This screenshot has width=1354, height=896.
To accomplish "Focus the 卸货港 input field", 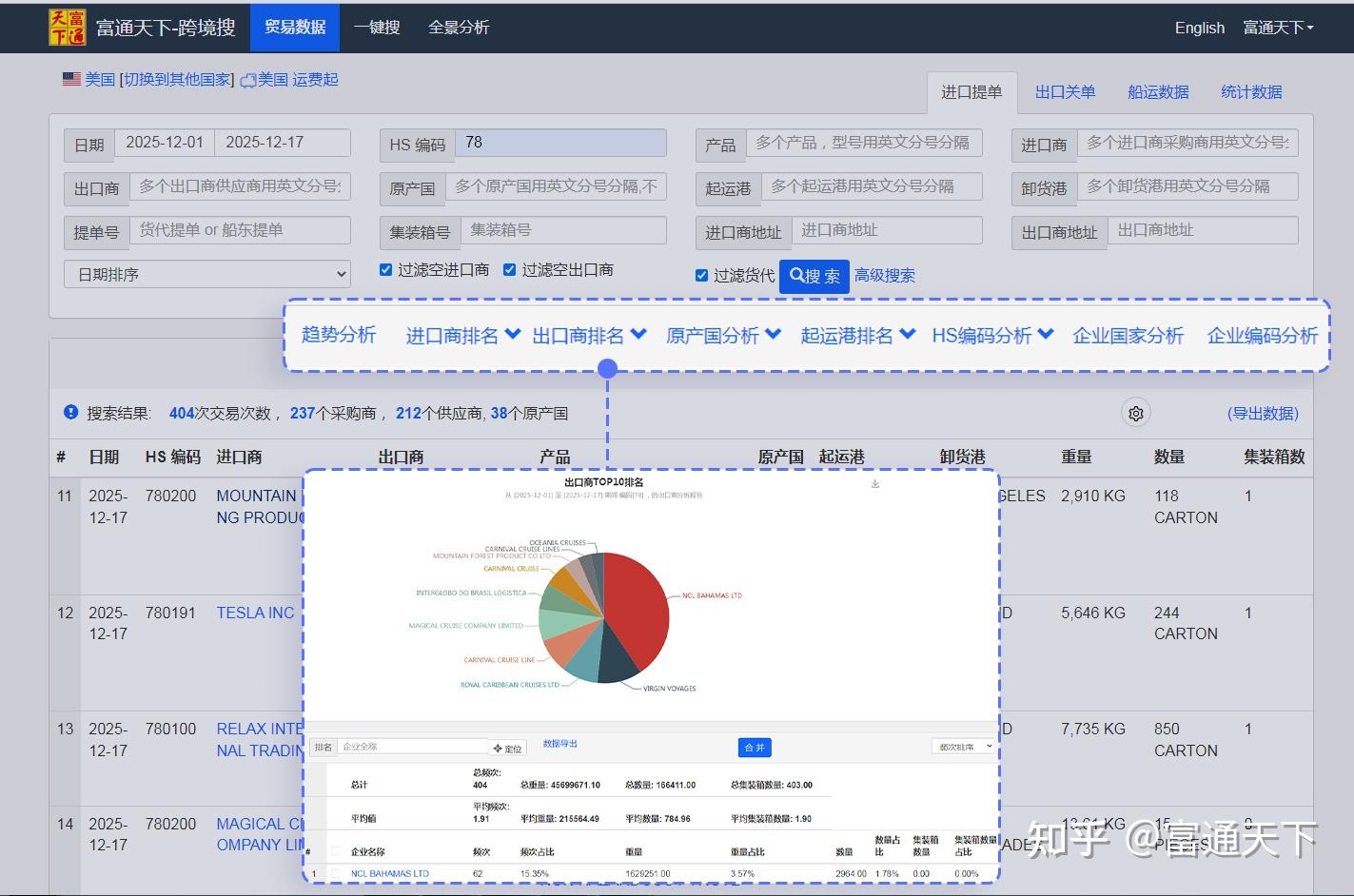I will click(1187, 186).
